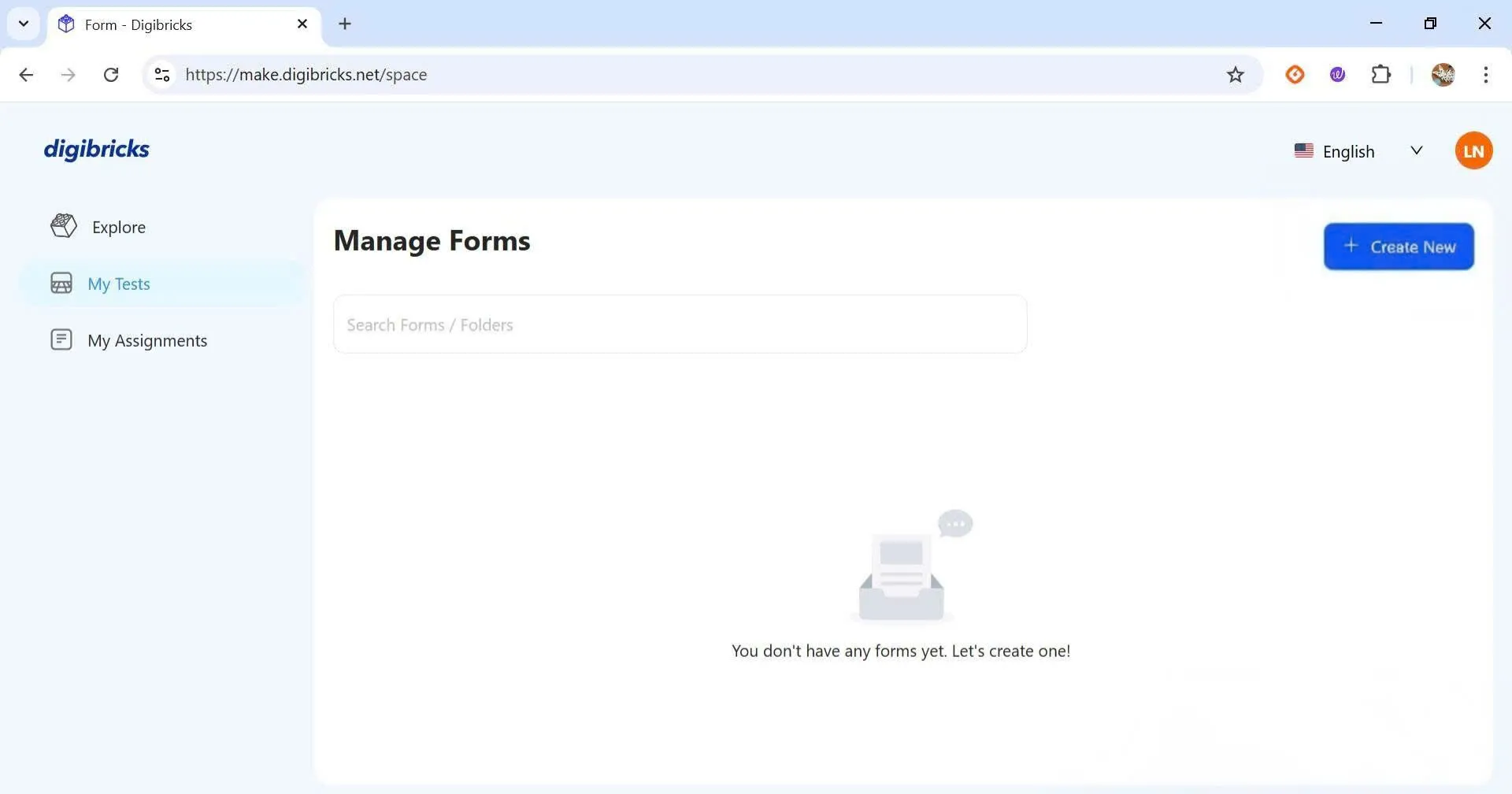
Task: Open the tab search dropdown arrow
Action: 24,24
